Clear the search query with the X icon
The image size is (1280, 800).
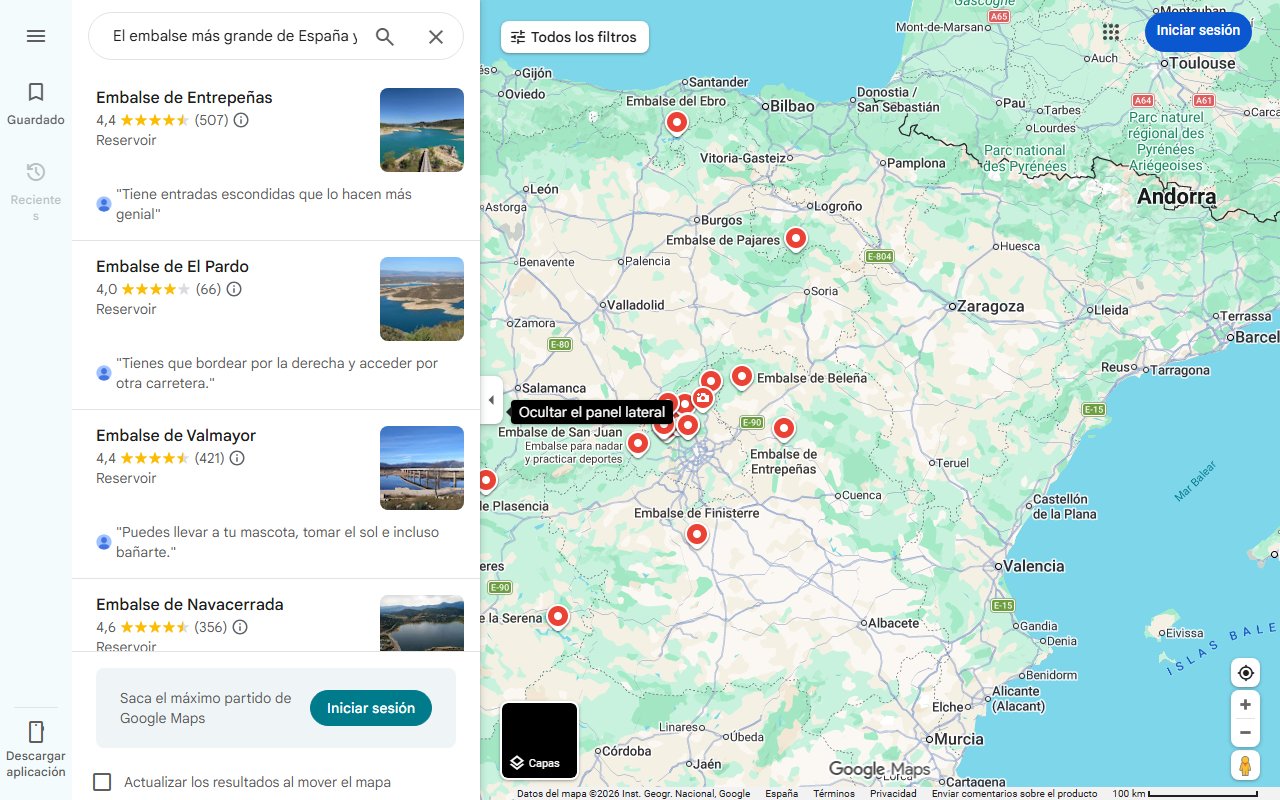436,36
